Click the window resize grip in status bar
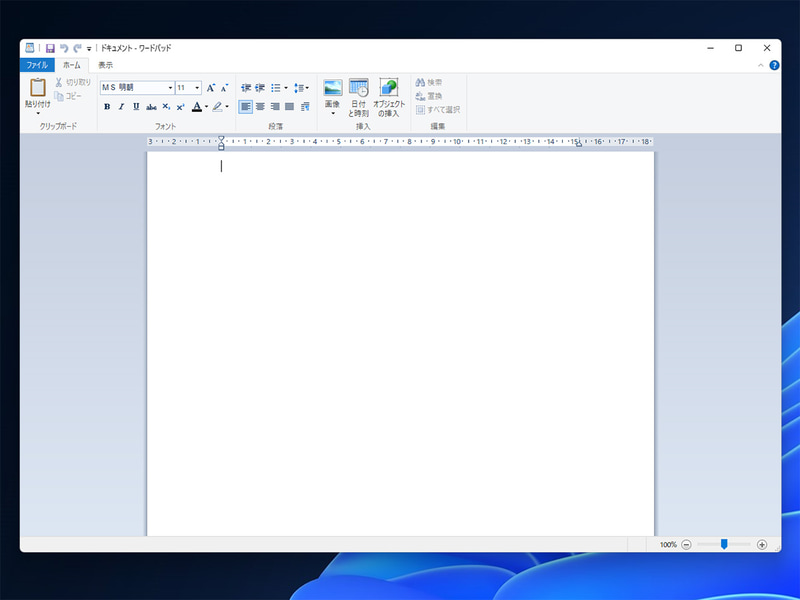This screenshot has width=800, height=600. (777, 548)
